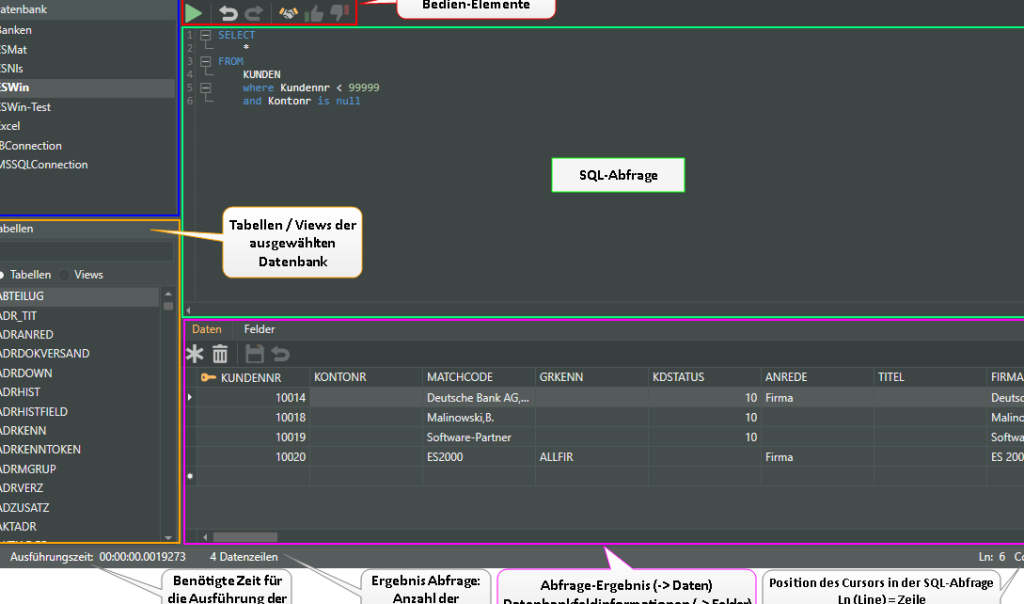Collapse the SELECT block in SQL editor
The image size is (1024, 604).
205,35
